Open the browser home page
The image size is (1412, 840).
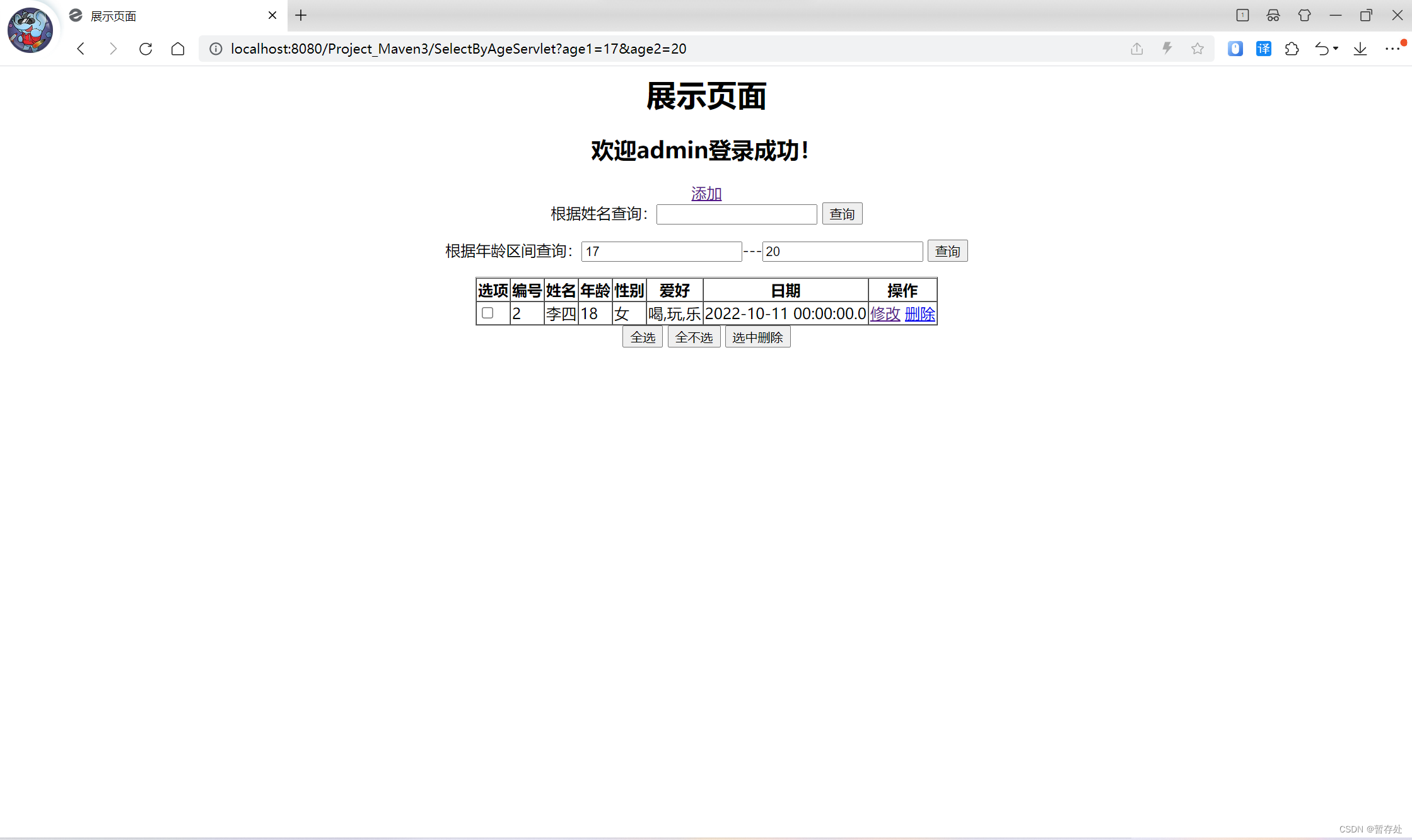coord(178,49)
